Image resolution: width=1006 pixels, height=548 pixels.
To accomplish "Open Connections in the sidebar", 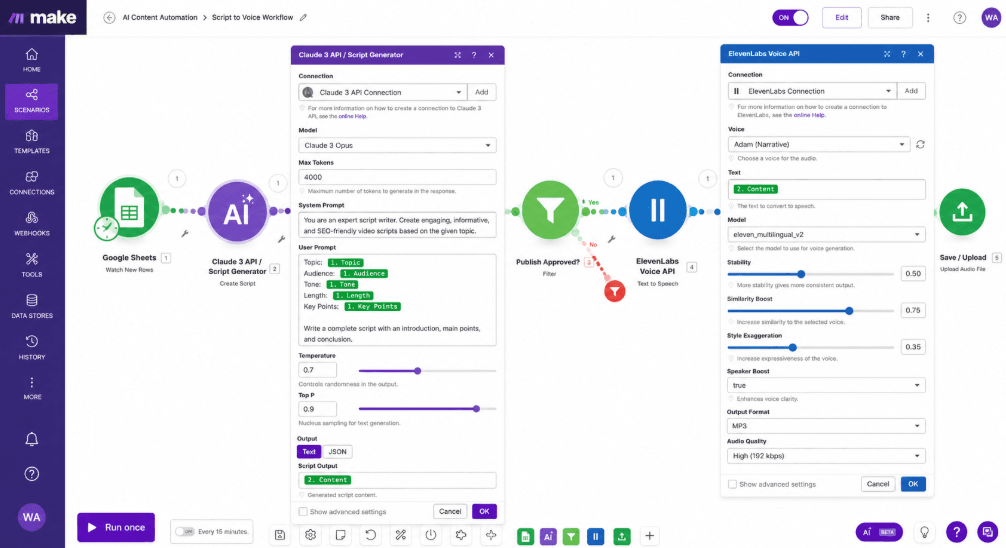I will click(x=31, y=184).
